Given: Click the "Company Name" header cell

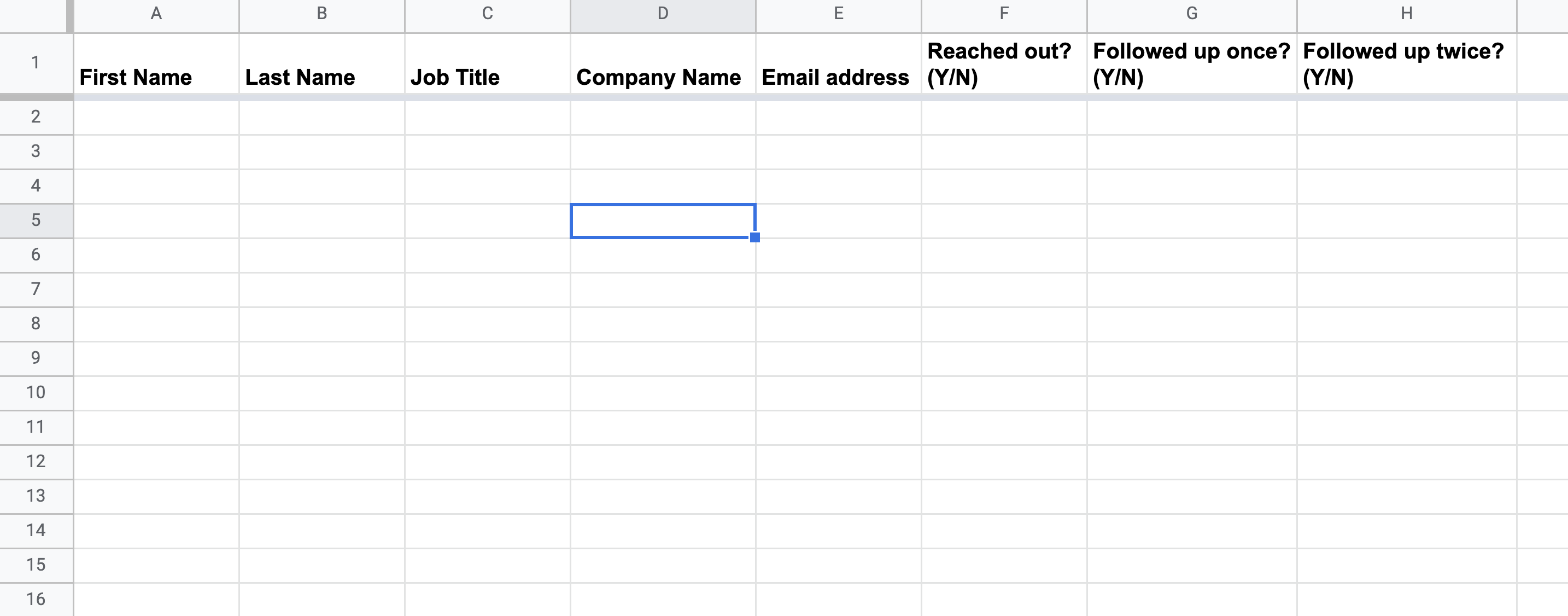Looking at the screenshot, I should 662,64.
